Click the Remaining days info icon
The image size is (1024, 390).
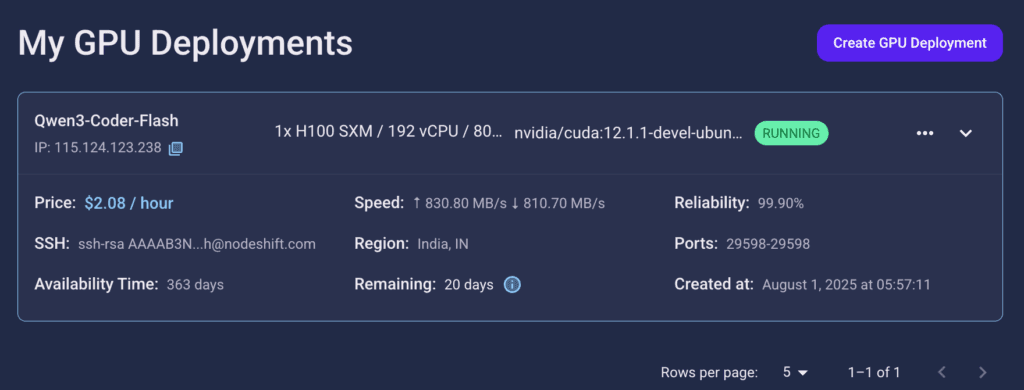513,285
